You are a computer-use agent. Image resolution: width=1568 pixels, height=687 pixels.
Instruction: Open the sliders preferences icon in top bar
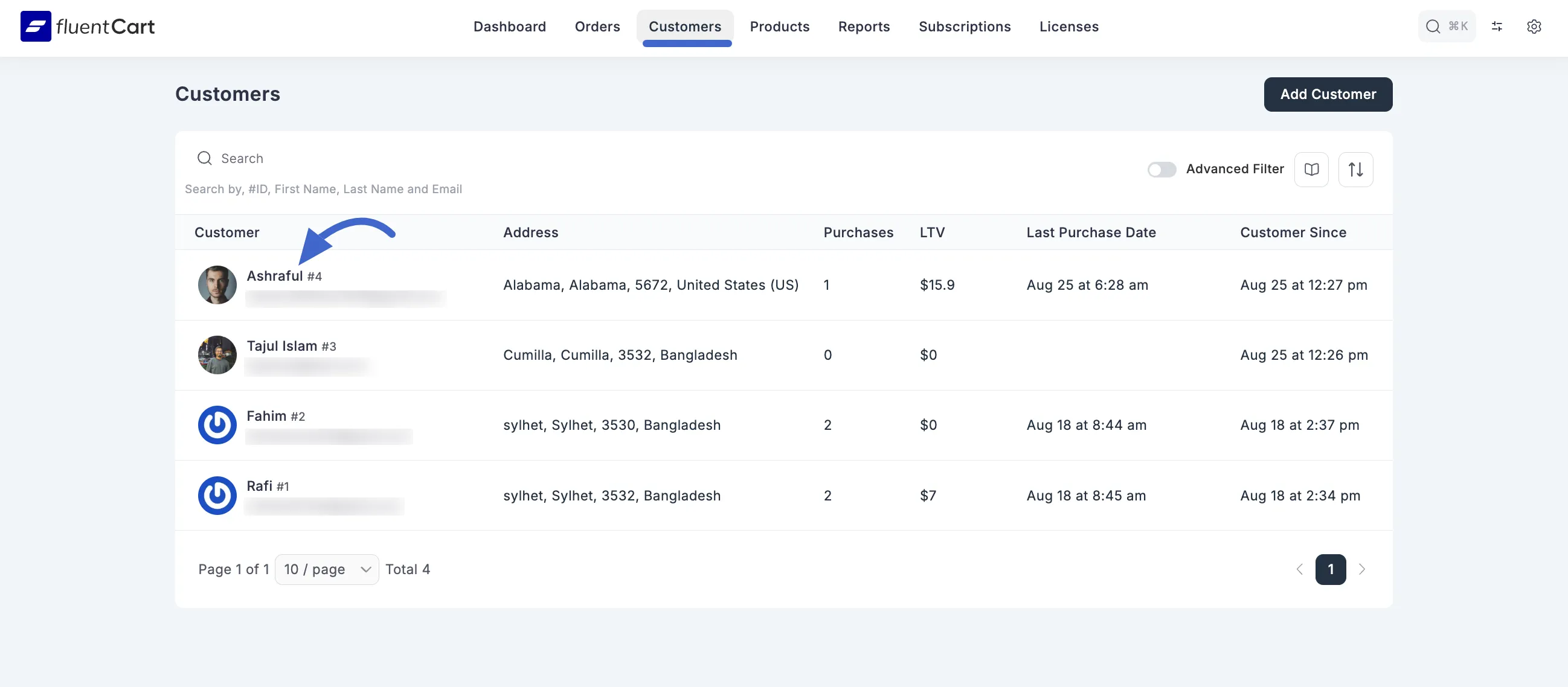point(1497,26)
